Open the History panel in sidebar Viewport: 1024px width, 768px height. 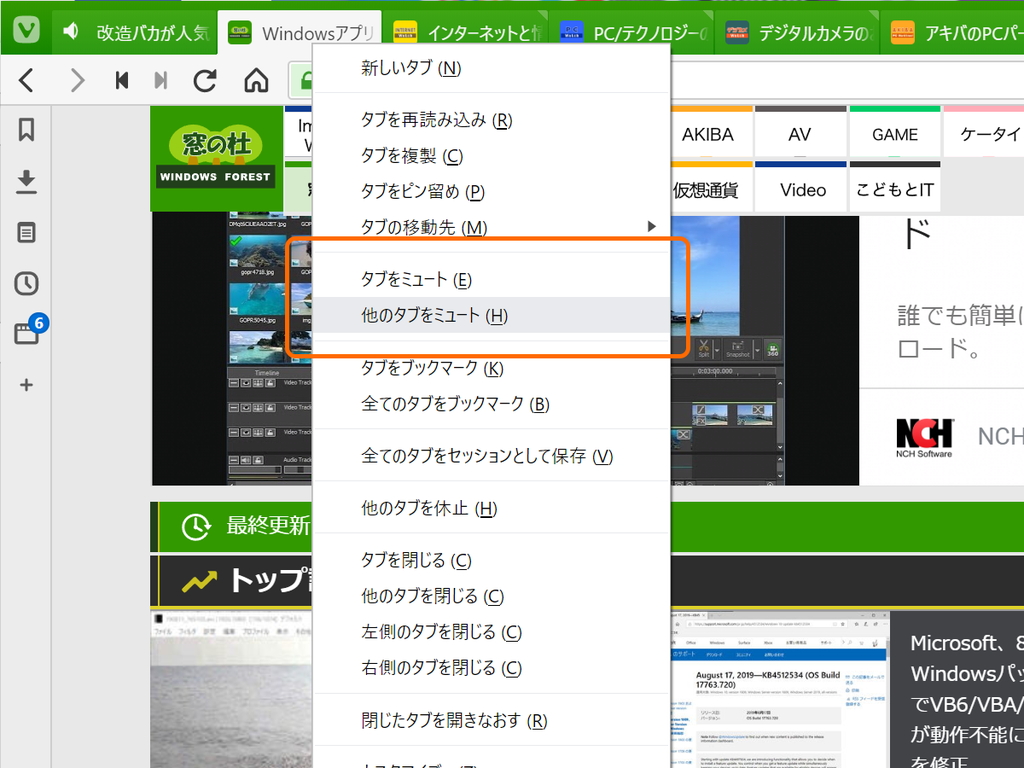coord(26,283)
